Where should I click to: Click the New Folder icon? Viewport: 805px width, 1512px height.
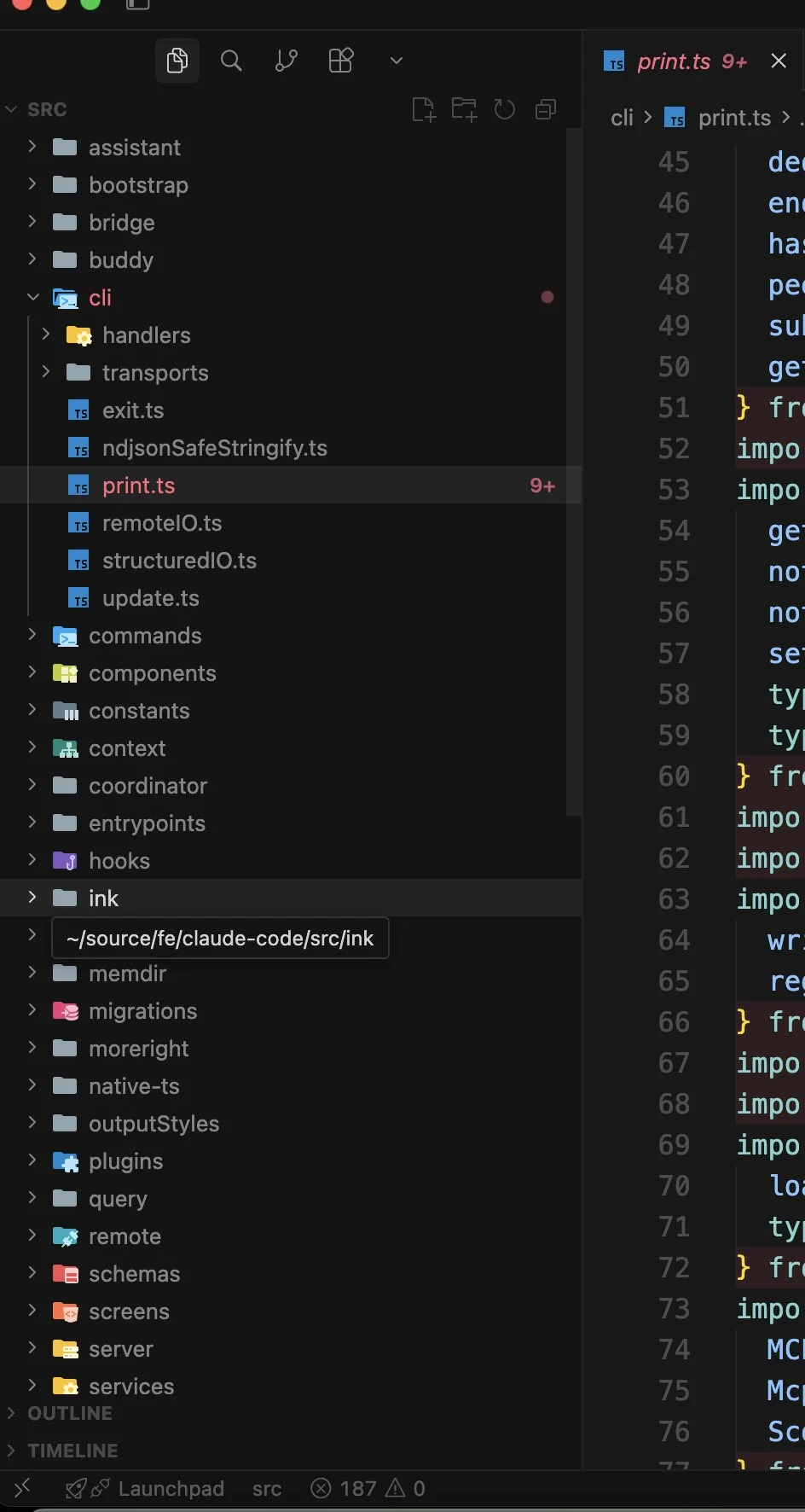tap(464, 109)
